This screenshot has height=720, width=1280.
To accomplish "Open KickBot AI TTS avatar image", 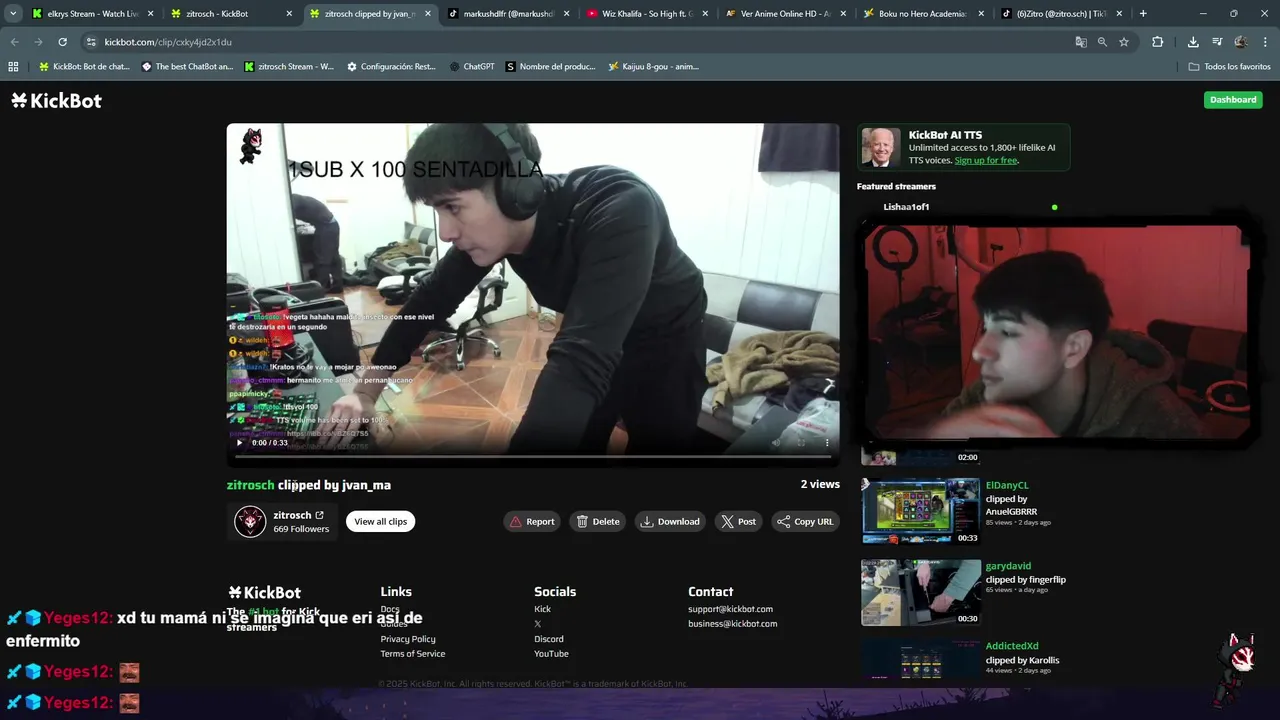I will pyautogui.click(x=881, y=147).
